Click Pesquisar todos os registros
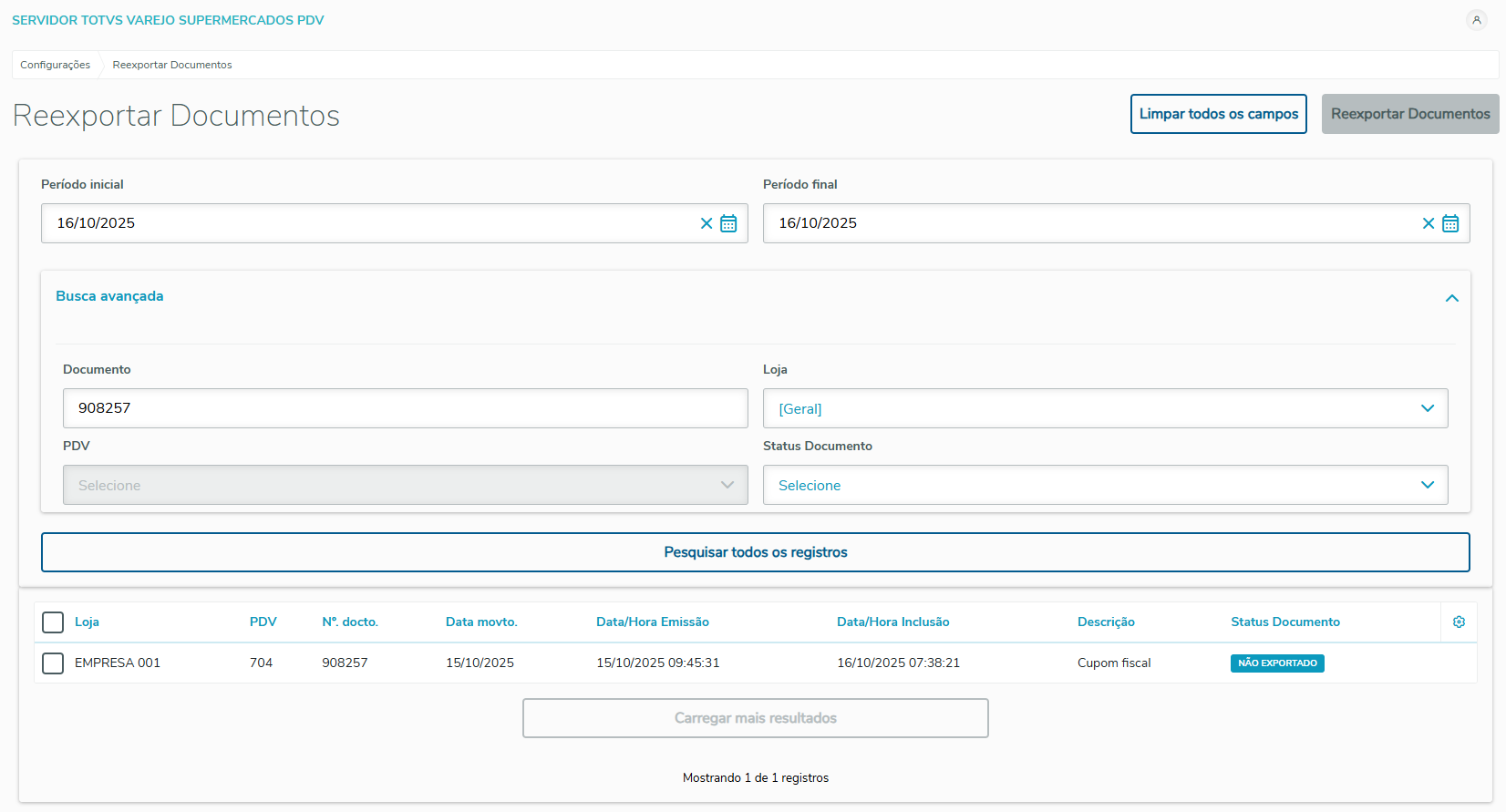This screenshot has width=1506, height=812. pyautogui.click(x=755, y=552)
